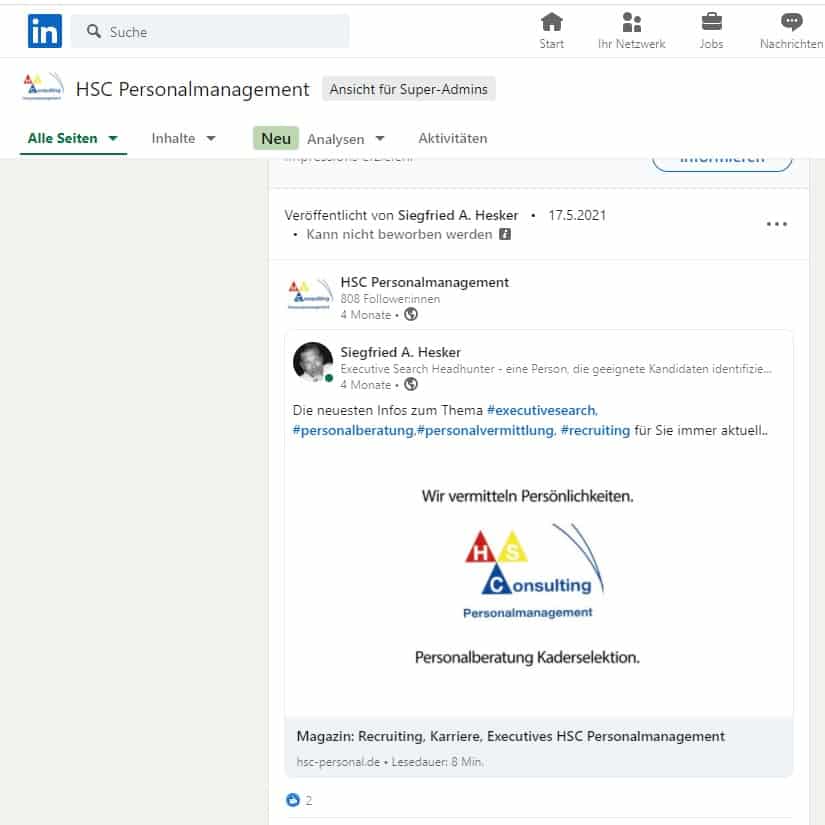Click the HSC Personalmanagement page header logo

point(43,86)
